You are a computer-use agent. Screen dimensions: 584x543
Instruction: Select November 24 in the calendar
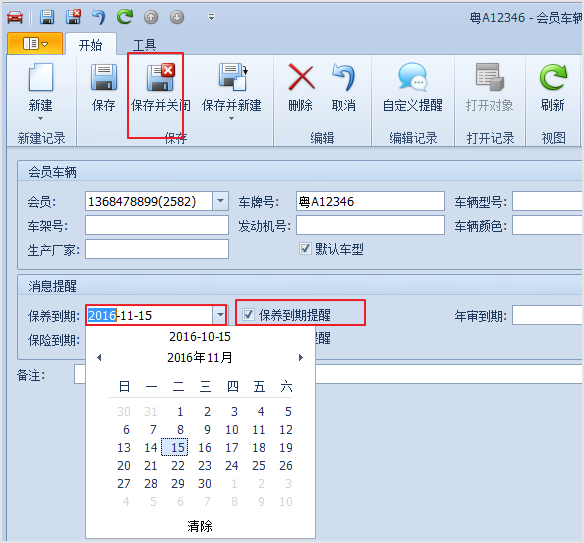click(x=232, y=466)
